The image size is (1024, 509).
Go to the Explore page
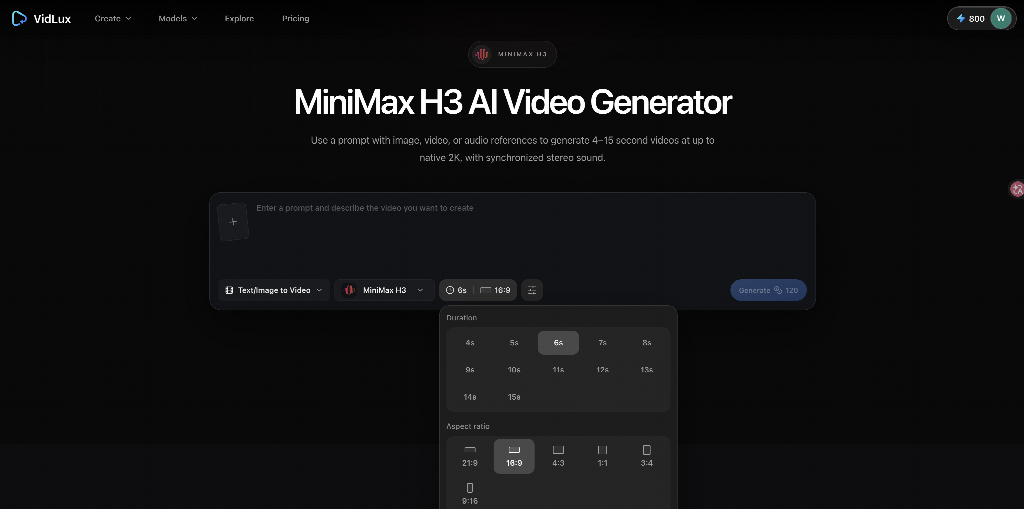pyautogui.click(x=239, y=18)
